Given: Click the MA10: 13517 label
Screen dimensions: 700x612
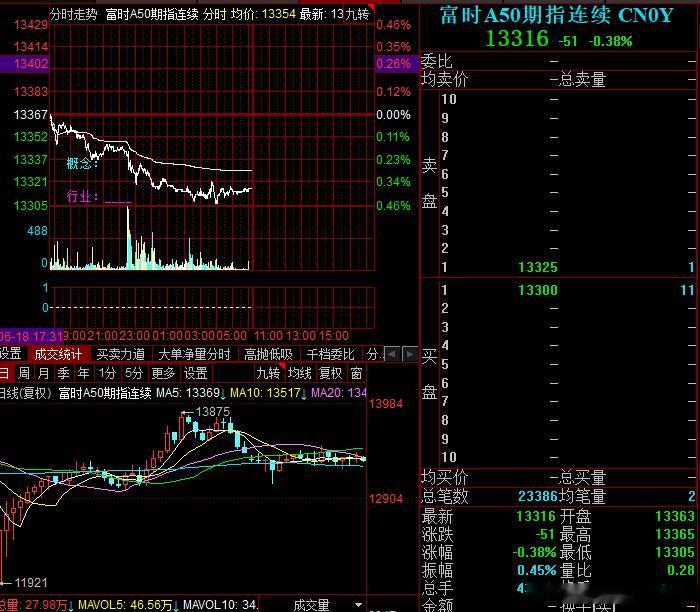Looking at the screenshot, I should 266,393.
